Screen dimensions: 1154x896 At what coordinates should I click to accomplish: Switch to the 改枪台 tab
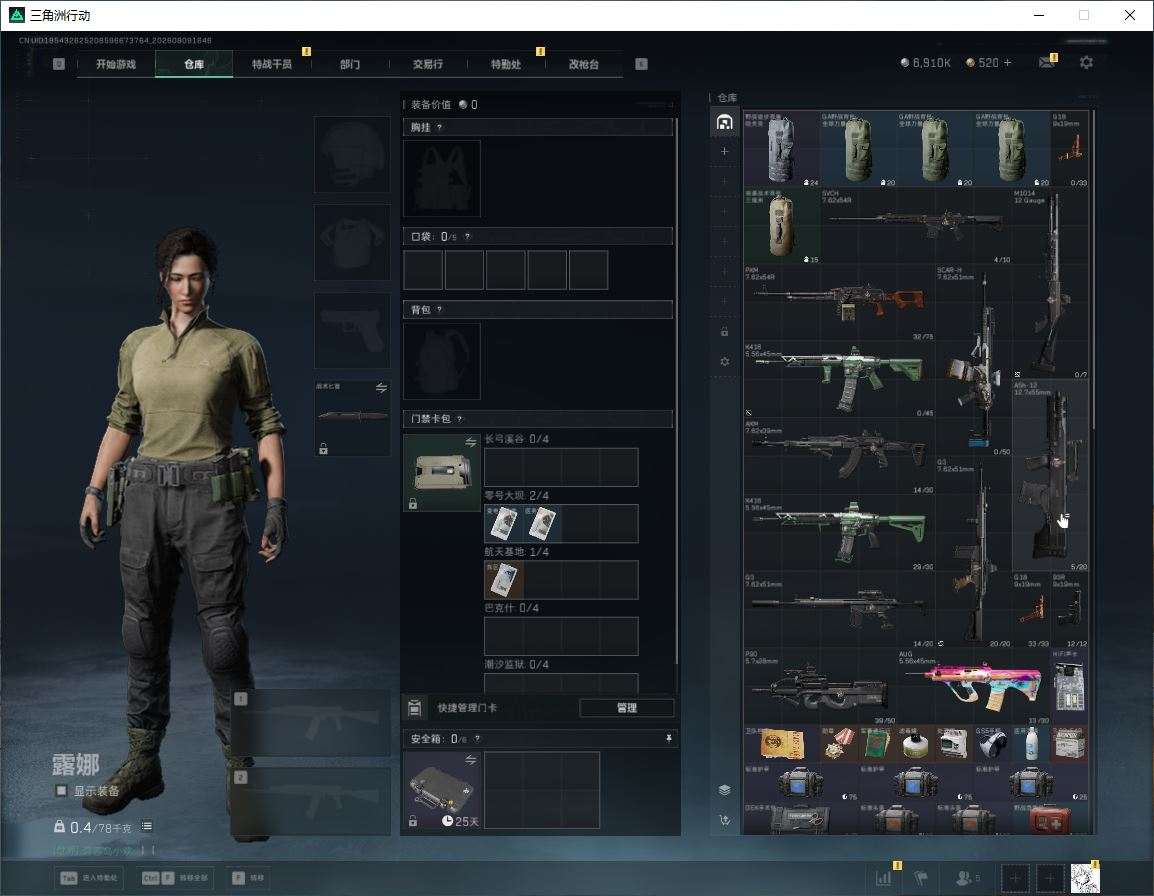point(584,64)
